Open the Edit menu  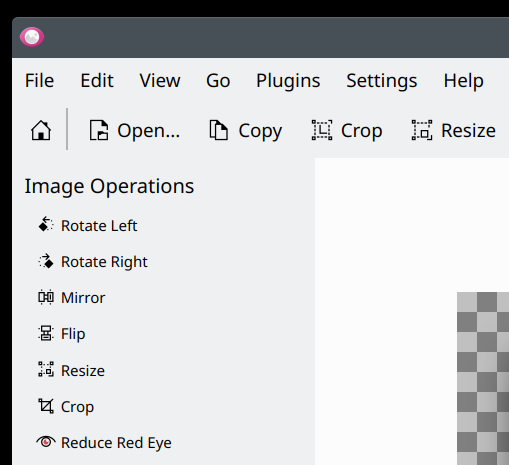click(x=97, y=81)
